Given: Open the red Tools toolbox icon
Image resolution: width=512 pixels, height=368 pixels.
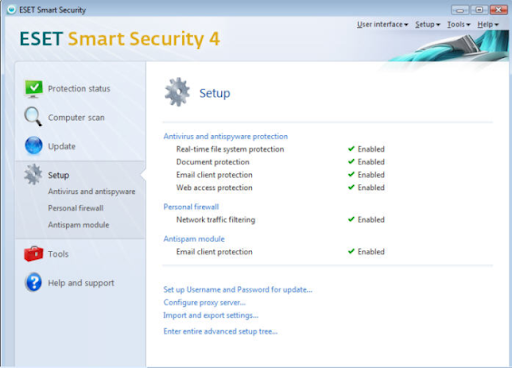Looking at the screenshot, I should [x=33, y=254].
